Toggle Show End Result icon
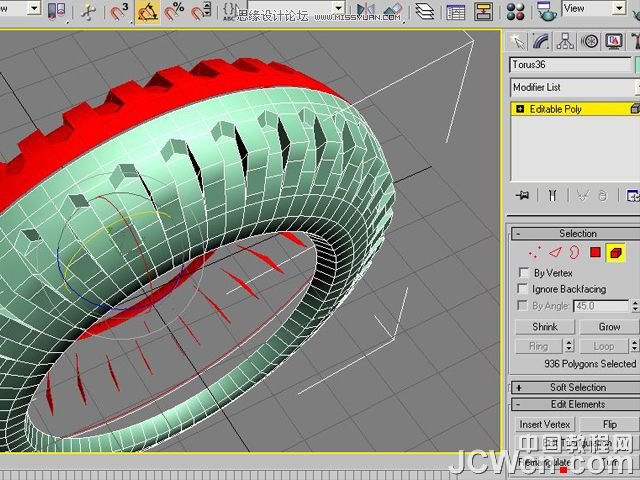This screenshot has width=640, height=480. click(x=552, y=196)
